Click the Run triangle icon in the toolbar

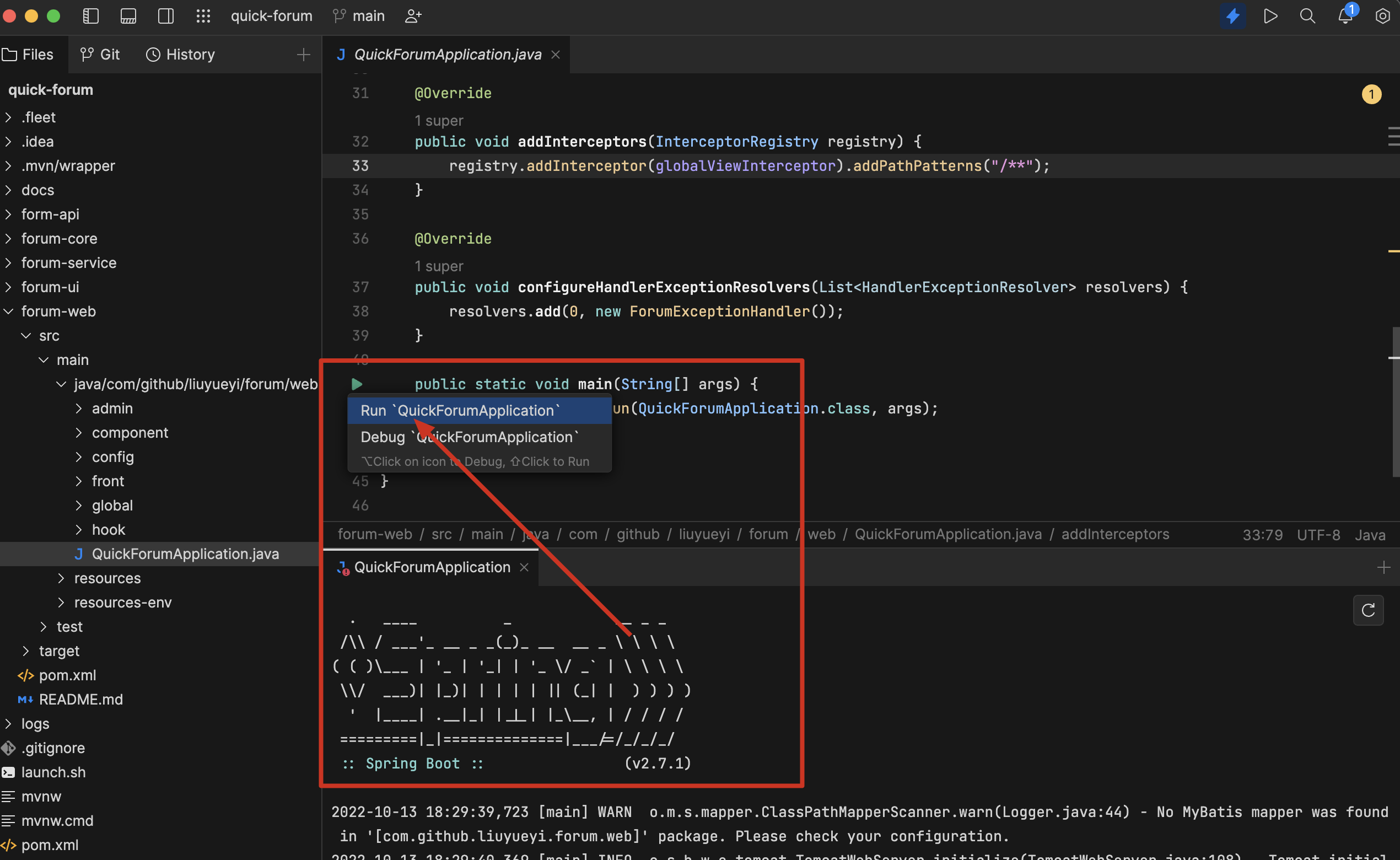[x=1271, y=16]
